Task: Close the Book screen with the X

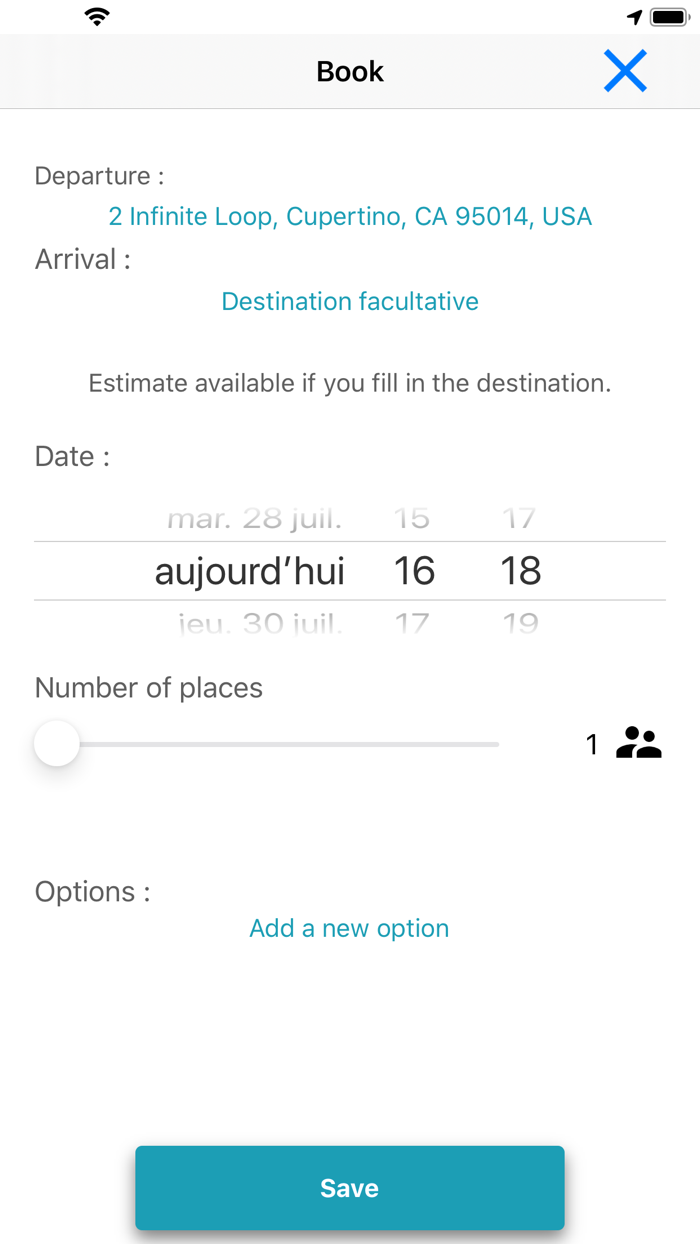Action: pyautogui.click(x=625, y=72)
